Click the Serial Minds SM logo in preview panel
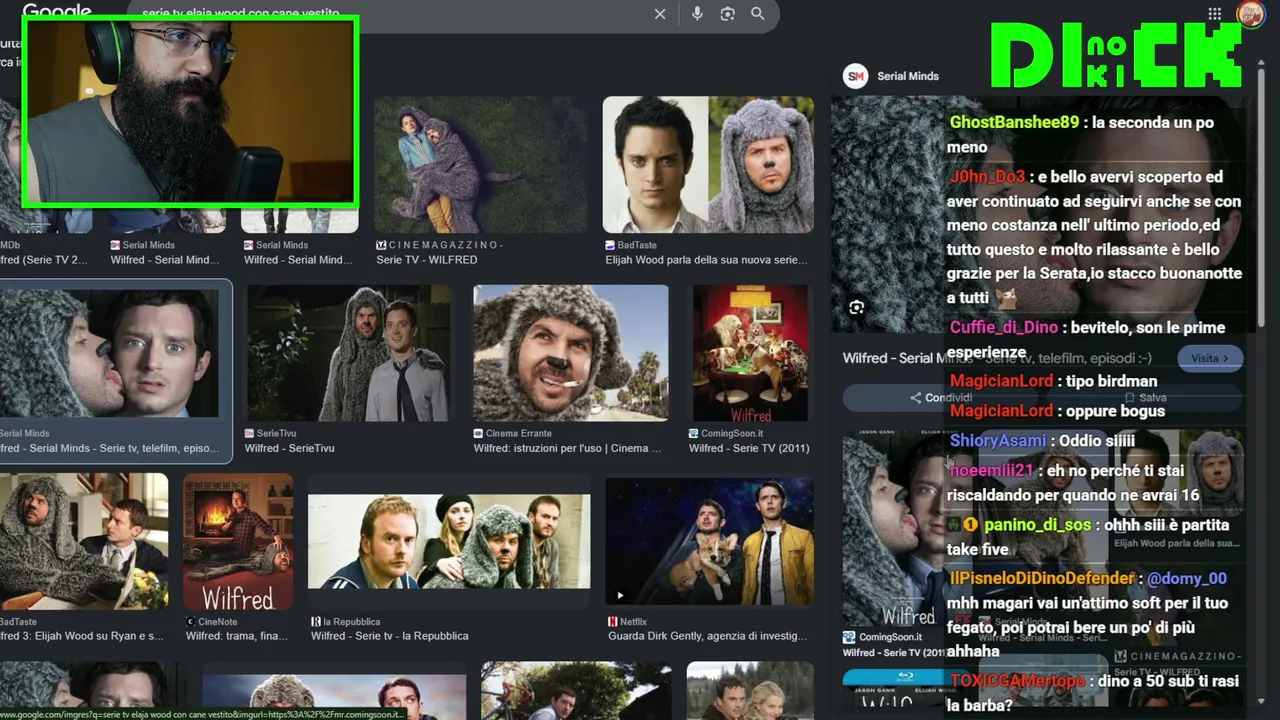This screenshot has height=720, width=1280. click(855, 76)
